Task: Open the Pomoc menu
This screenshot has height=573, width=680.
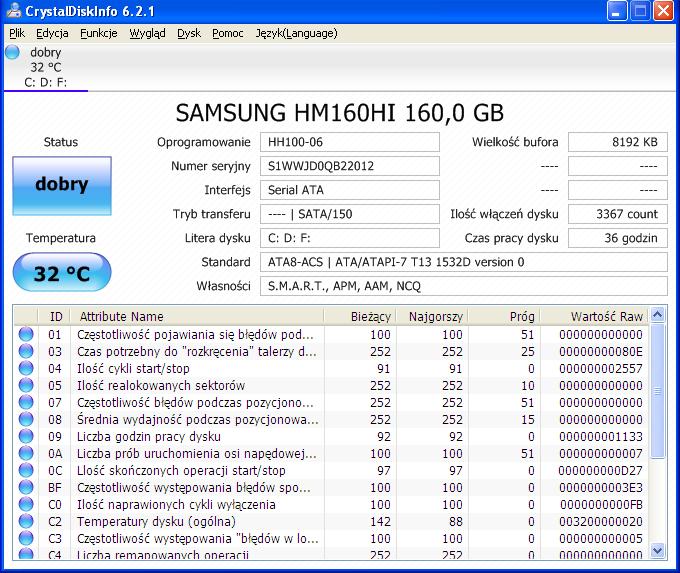Action: (228, 33)
